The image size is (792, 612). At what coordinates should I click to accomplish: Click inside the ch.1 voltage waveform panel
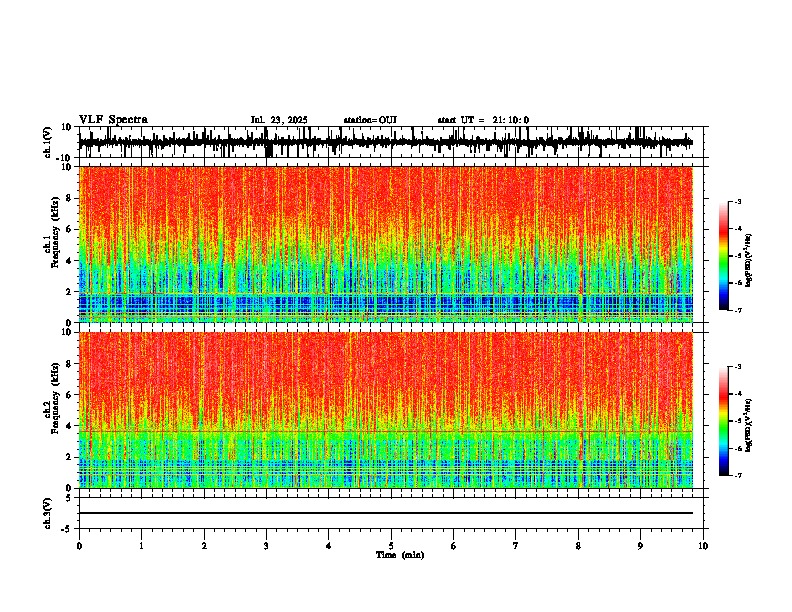(x=390, y=142)
